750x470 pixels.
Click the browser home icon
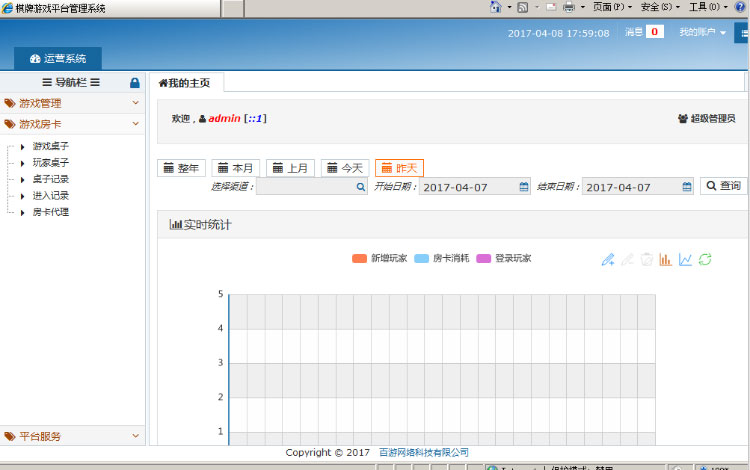coord(495,7)
